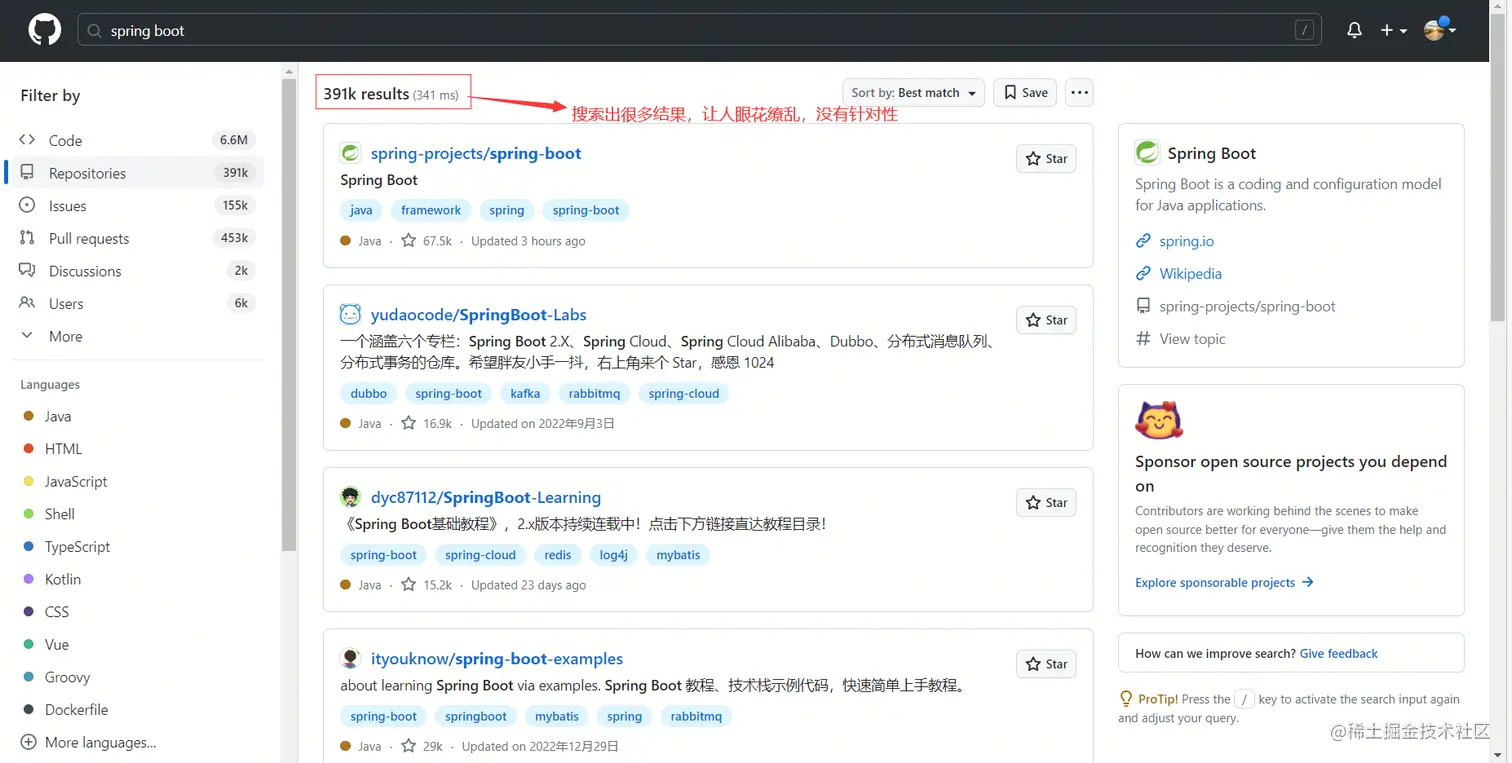
Task: Open dyc87112/SpringBoot-Learning repository
Action: 486,497
